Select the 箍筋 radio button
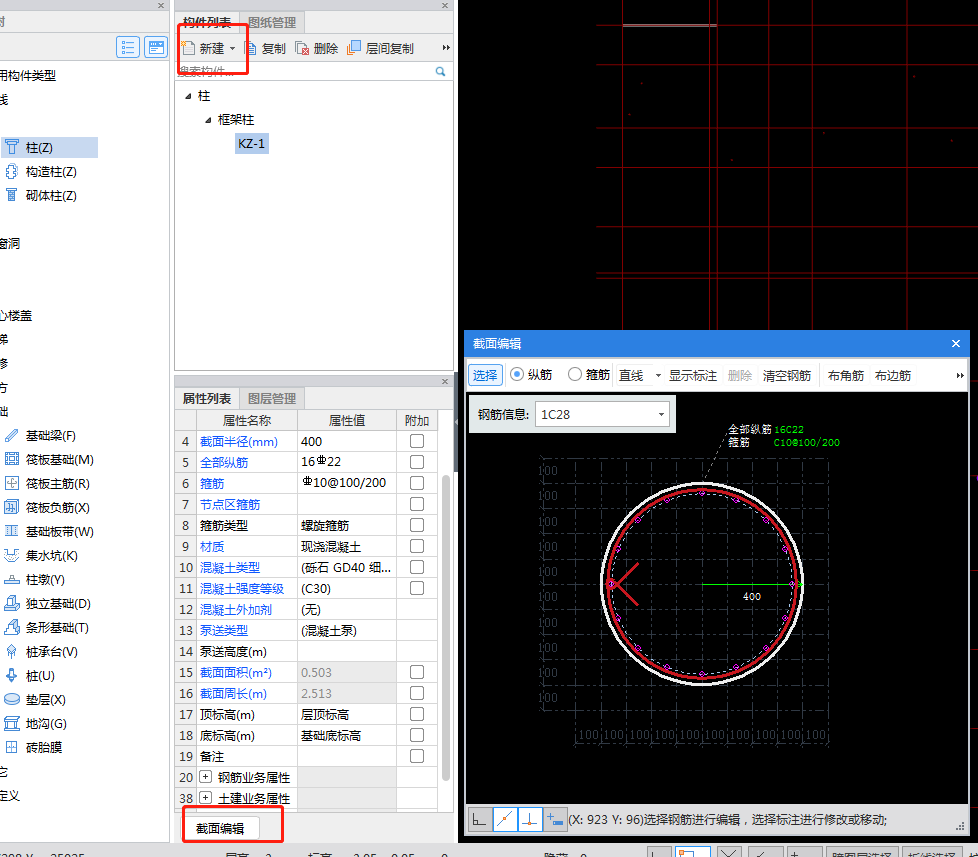Screen dimensions: 978x857 575,375
